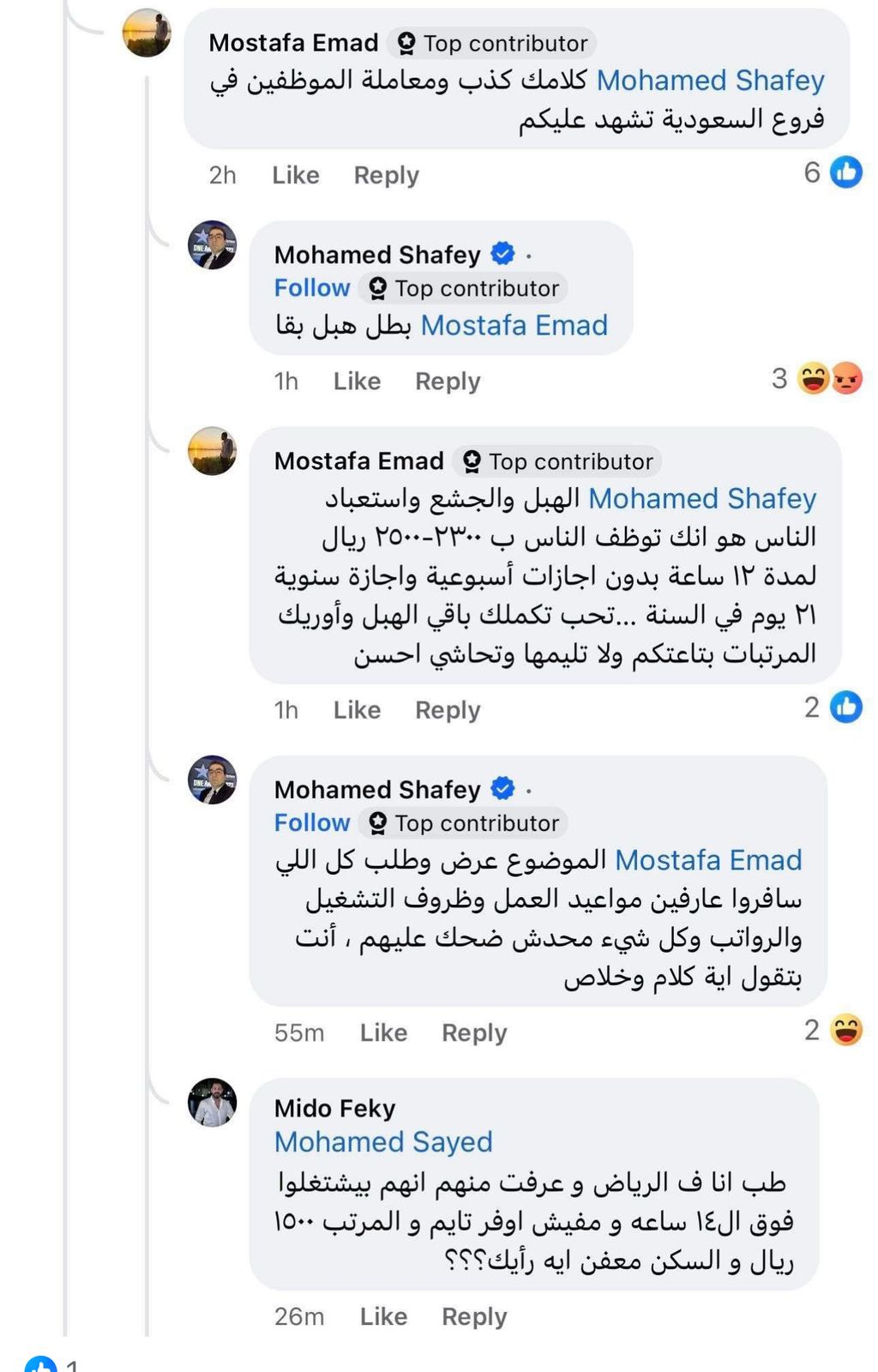The image size is (878, 1372).
Task: Click the Mostafa Emad mention in the first Shafey reply
Action: pos(514,326)
